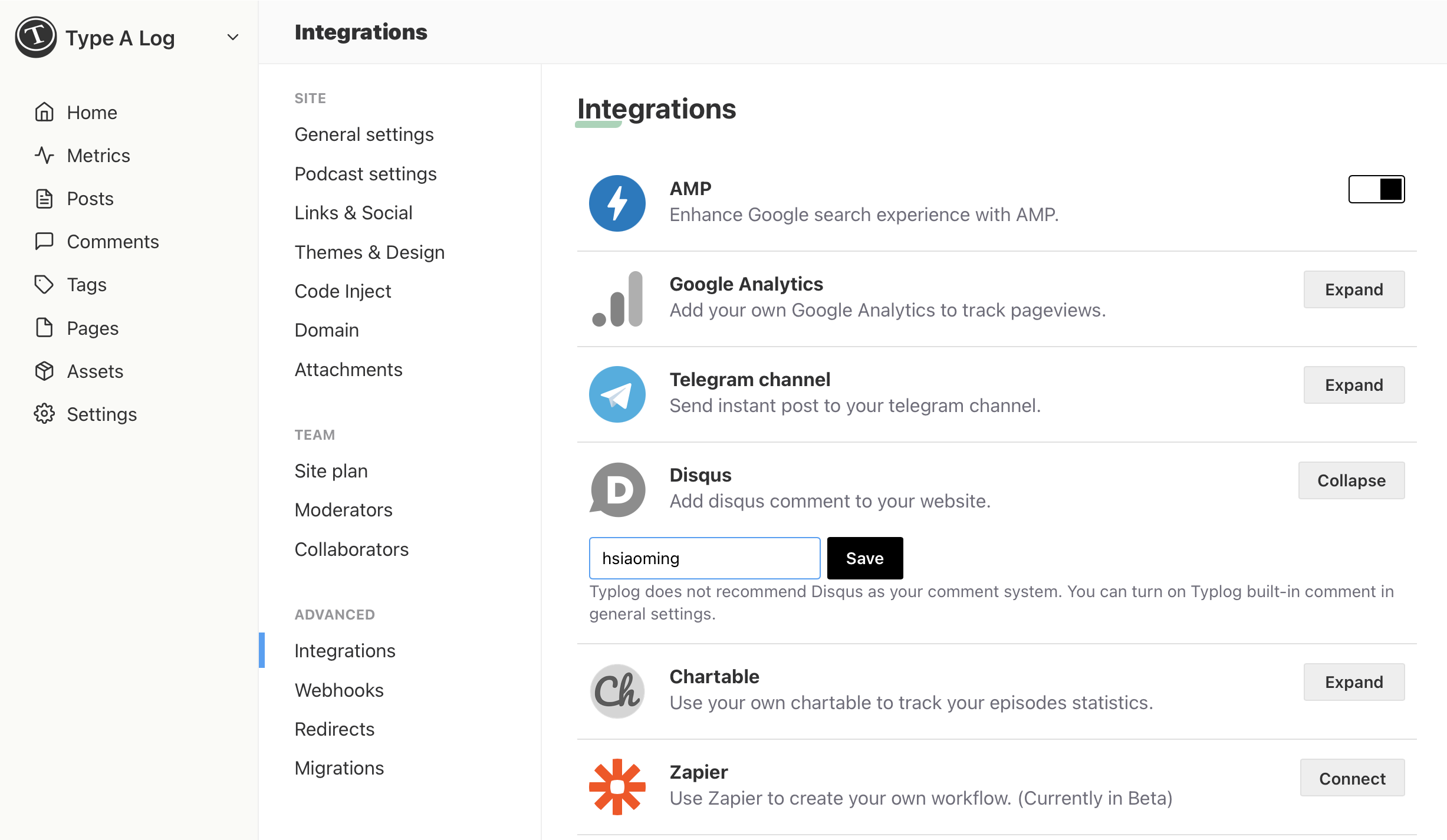Click the Disqus shortname input field
The height and width of the screenshot is (840, 1447).
click(x=705, y=558)
